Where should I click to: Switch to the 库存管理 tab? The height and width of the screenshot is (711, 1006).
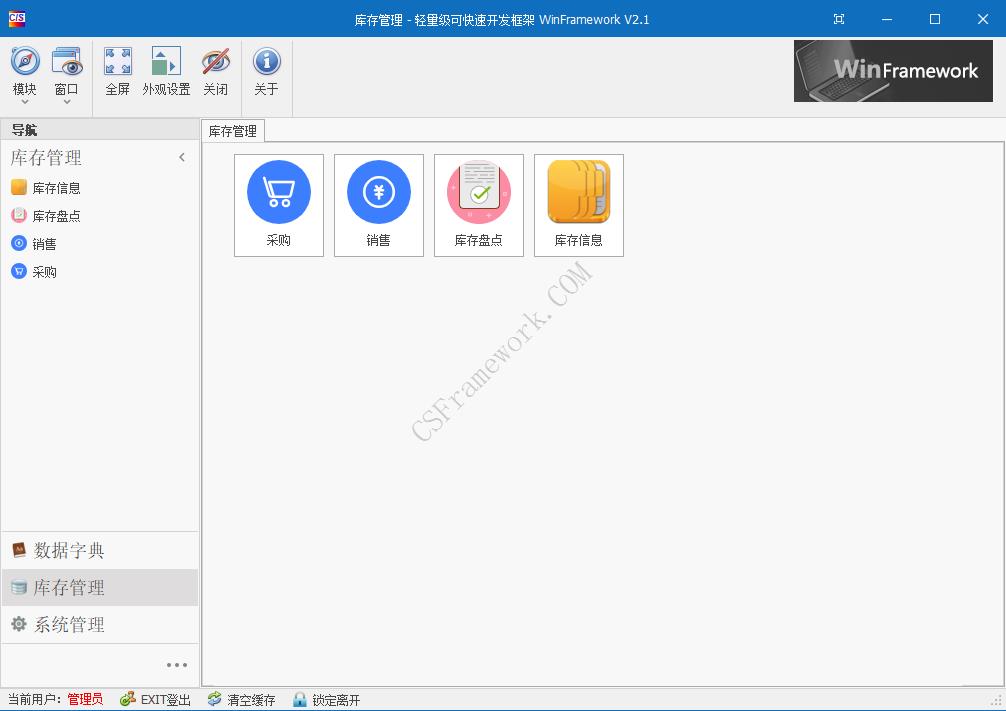(231, 130)
